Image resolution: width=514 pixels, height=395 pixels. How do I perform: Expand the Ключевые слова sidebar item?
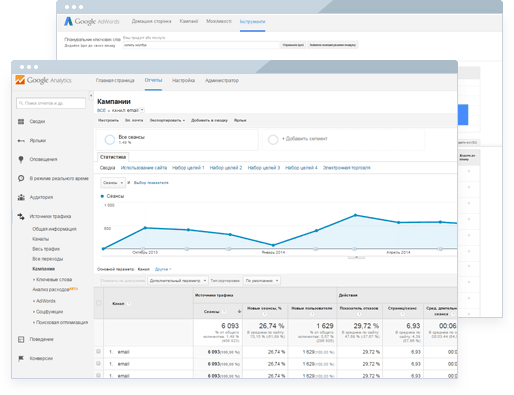tap(52, 280)
